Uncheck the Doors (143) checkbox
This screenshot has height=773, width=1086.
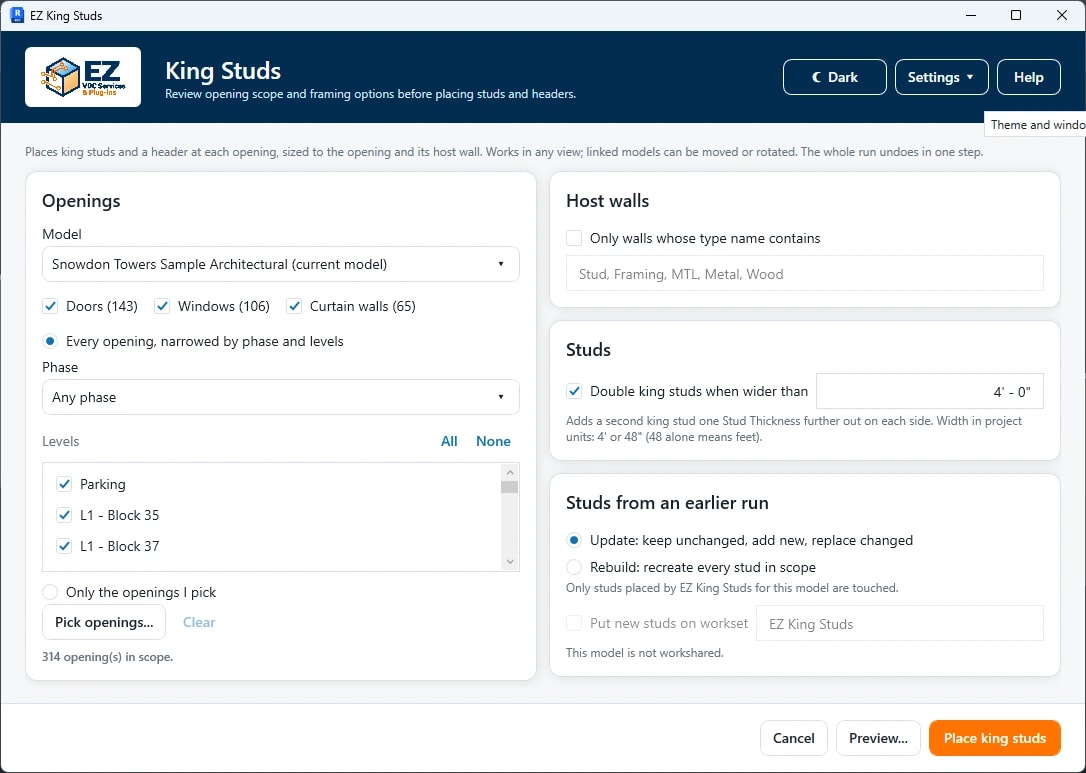click(50, 306)
